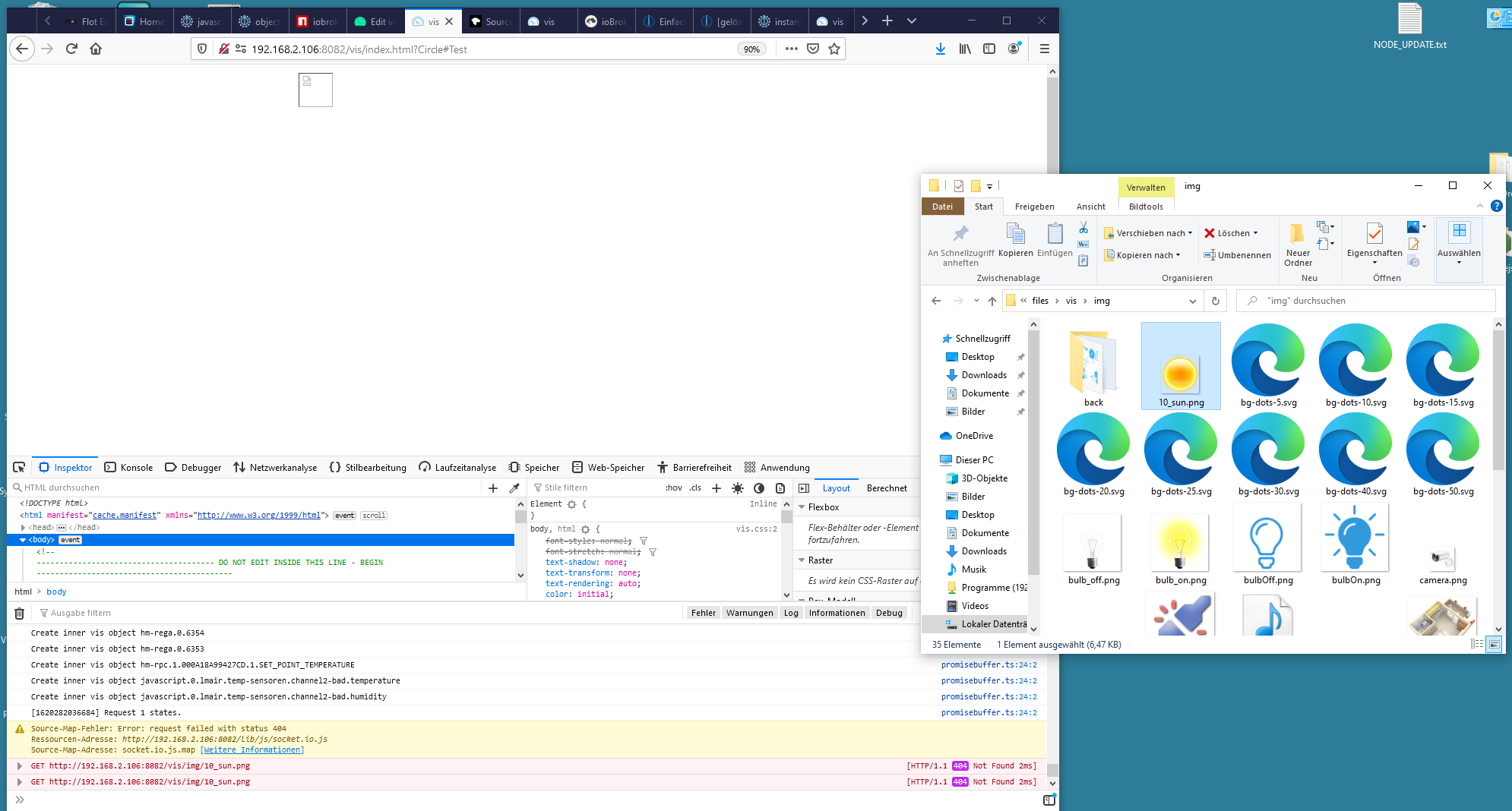Click the Firefox downloads arrow icon
Screen dimensions: 1512x811
click(x=940, y=49)
